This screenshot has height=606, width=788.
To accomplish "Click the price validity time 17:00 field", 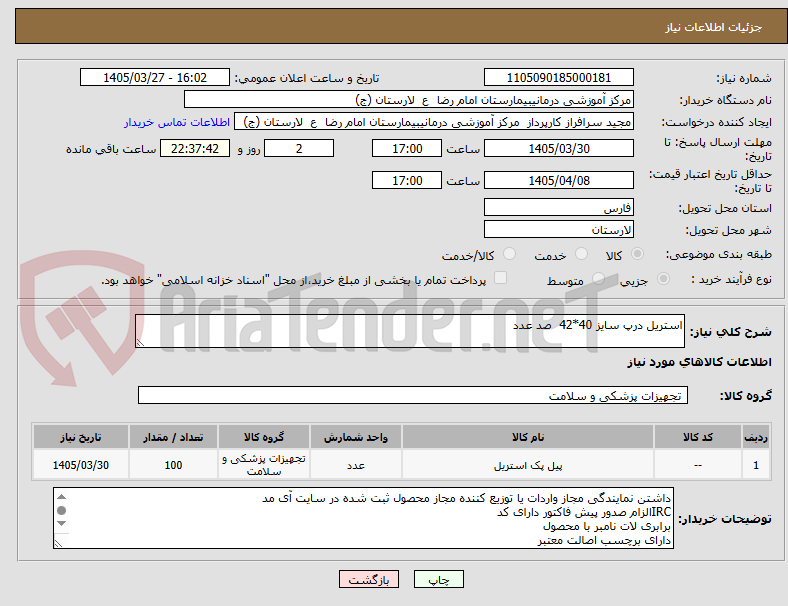I will 407,180.
